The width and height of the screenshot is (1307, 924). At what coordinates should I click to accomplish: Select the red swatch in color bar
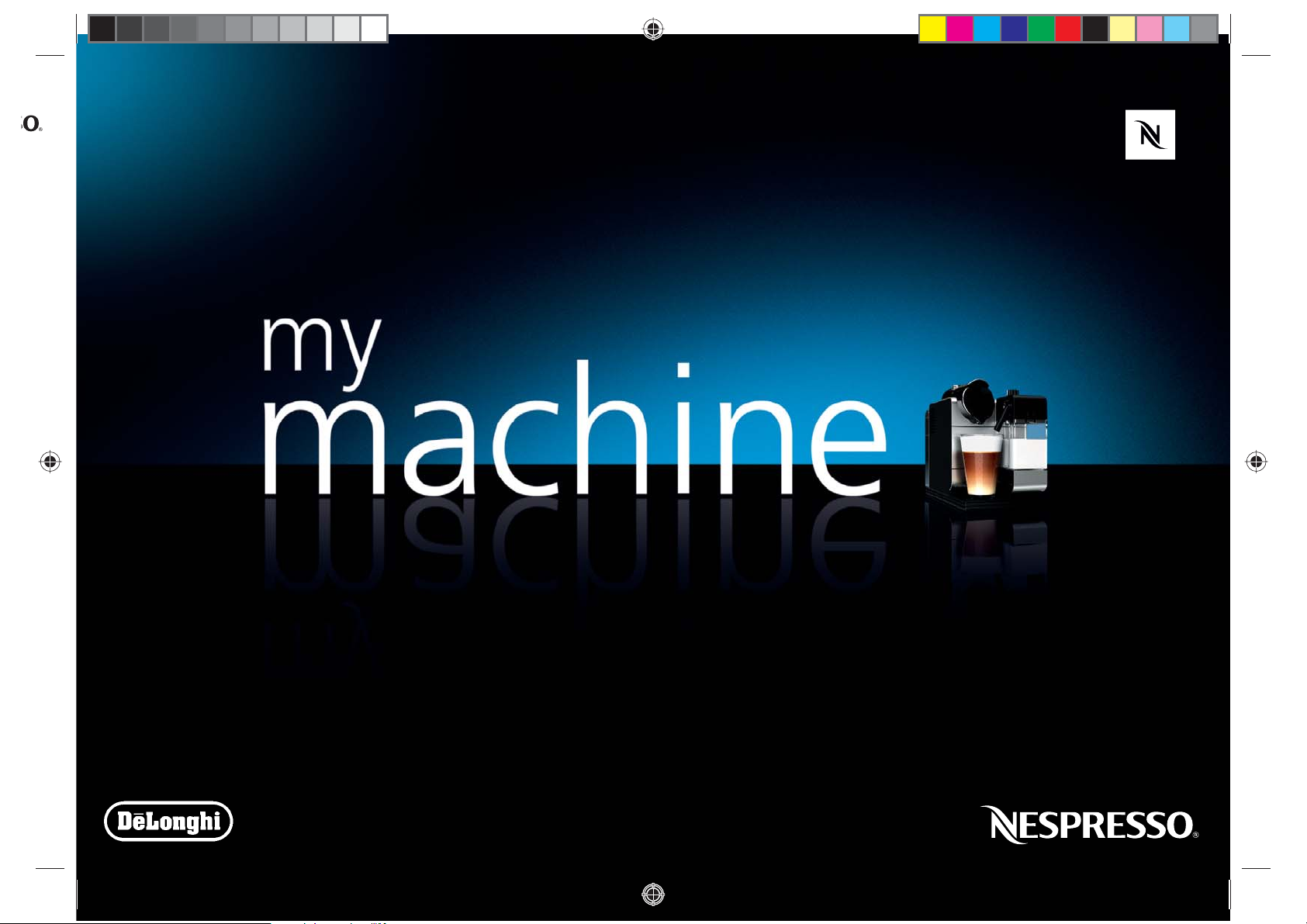(x=1068, y=29)
